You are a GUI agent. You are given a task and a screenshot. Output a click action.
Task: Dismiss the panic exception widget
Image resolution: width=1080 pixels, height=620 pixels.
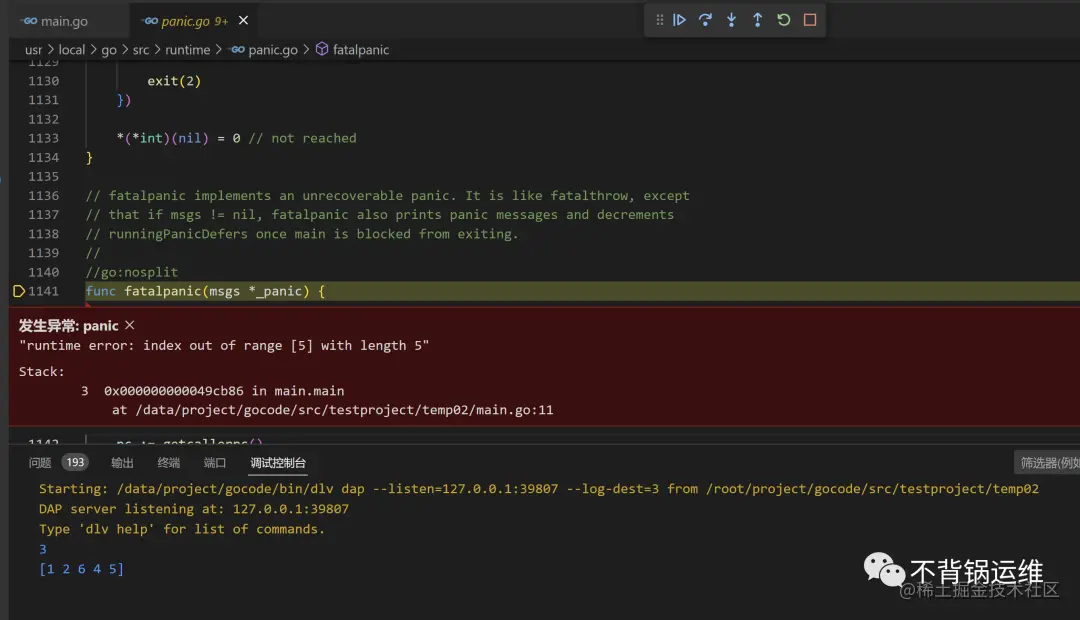(x=129, y=325)
